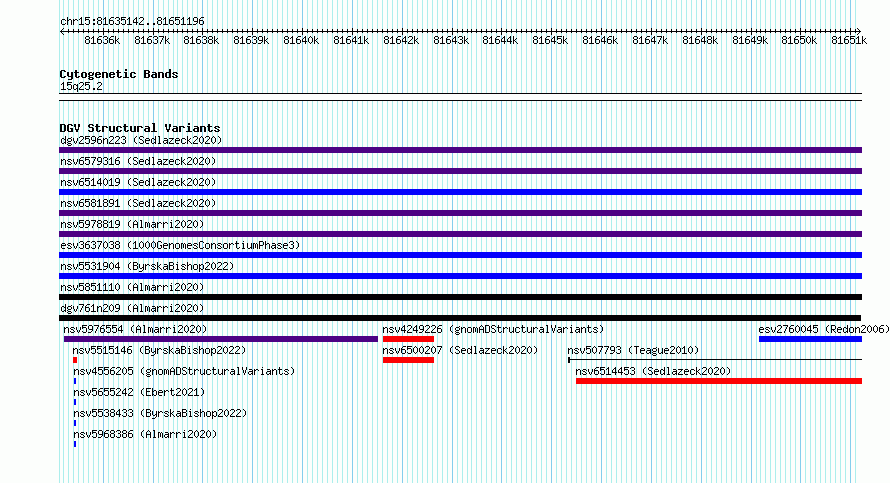Click the Cytogenetic Bands track title
890x483 pixels.
(119, 74)
